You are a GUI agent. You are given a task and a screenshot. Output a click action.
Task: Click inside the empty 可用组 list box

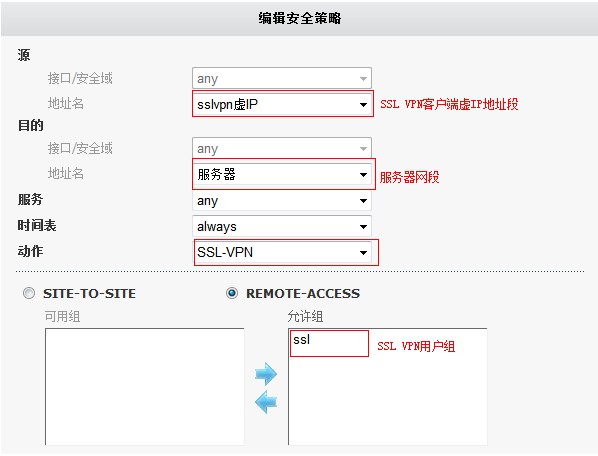(x=145, y=386)
